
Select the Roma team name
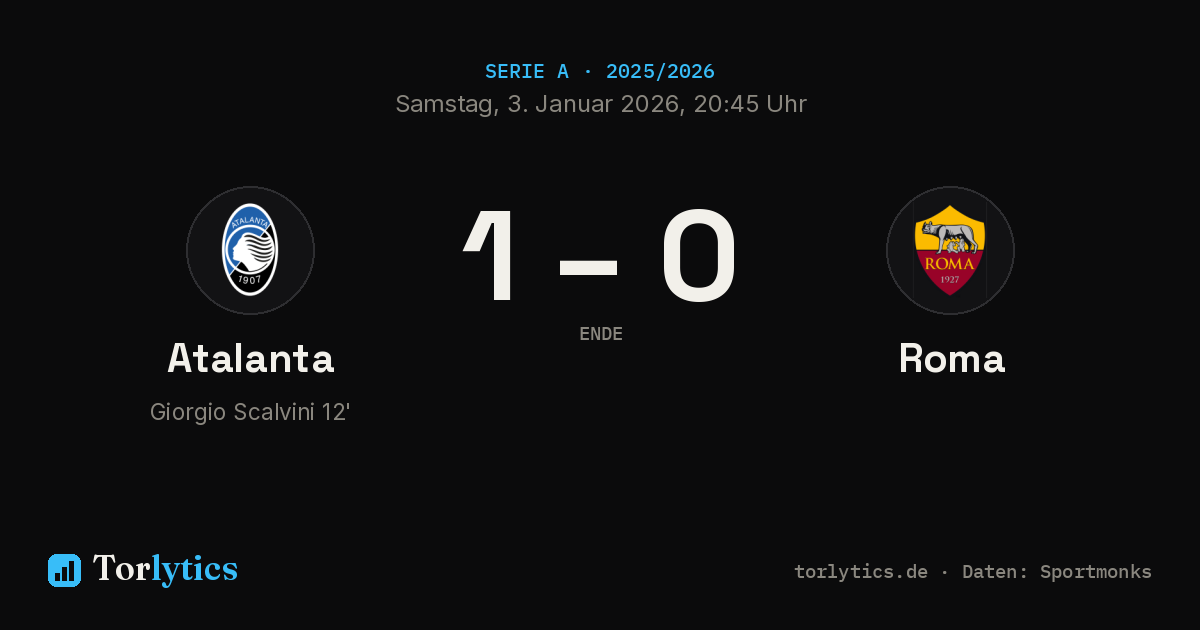point(951,358)
